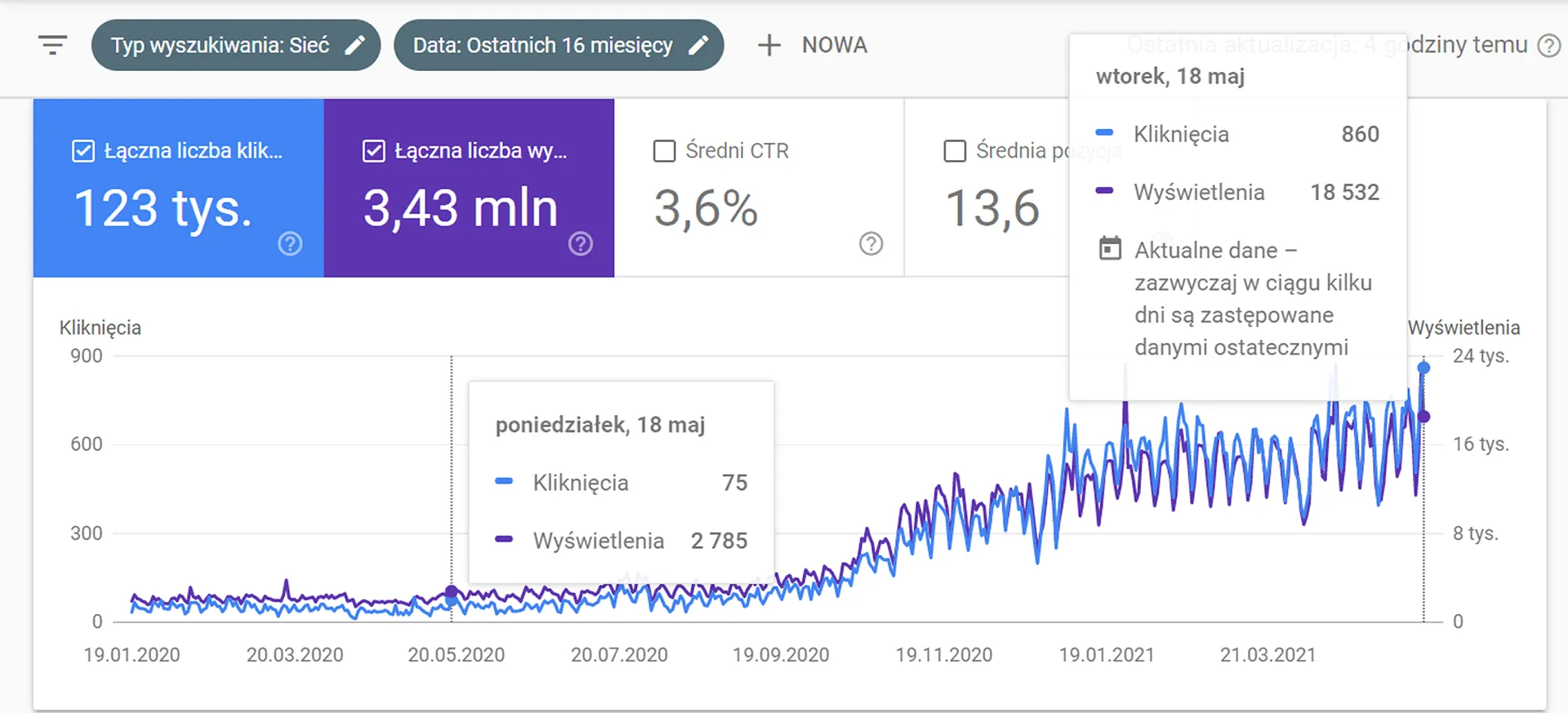
Task: Open help icon on total clicks card
Action: pyautogui.click(x=290, y=243)
